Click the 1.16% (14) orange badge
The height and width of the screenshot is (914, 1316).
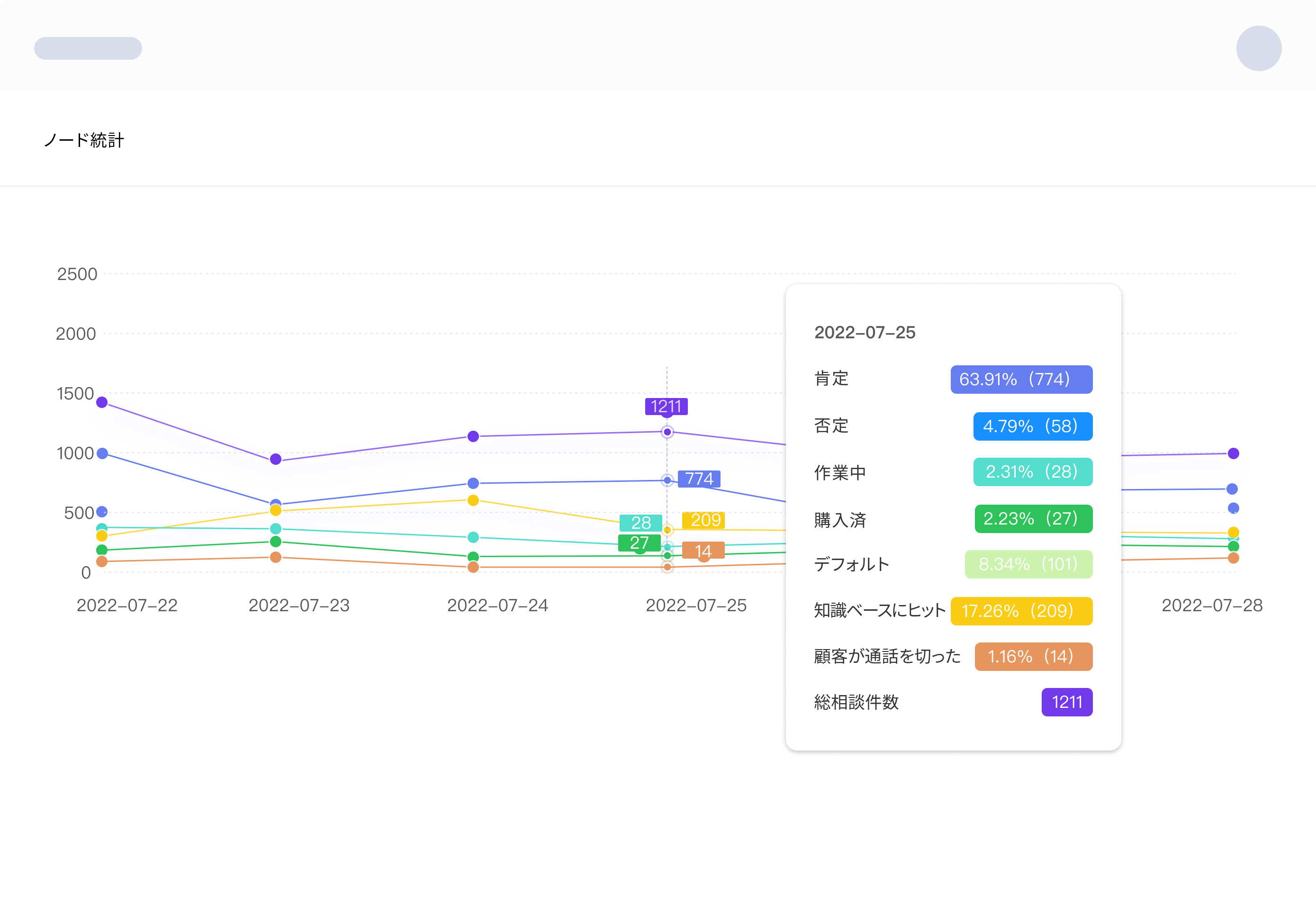click(1033, 656)
